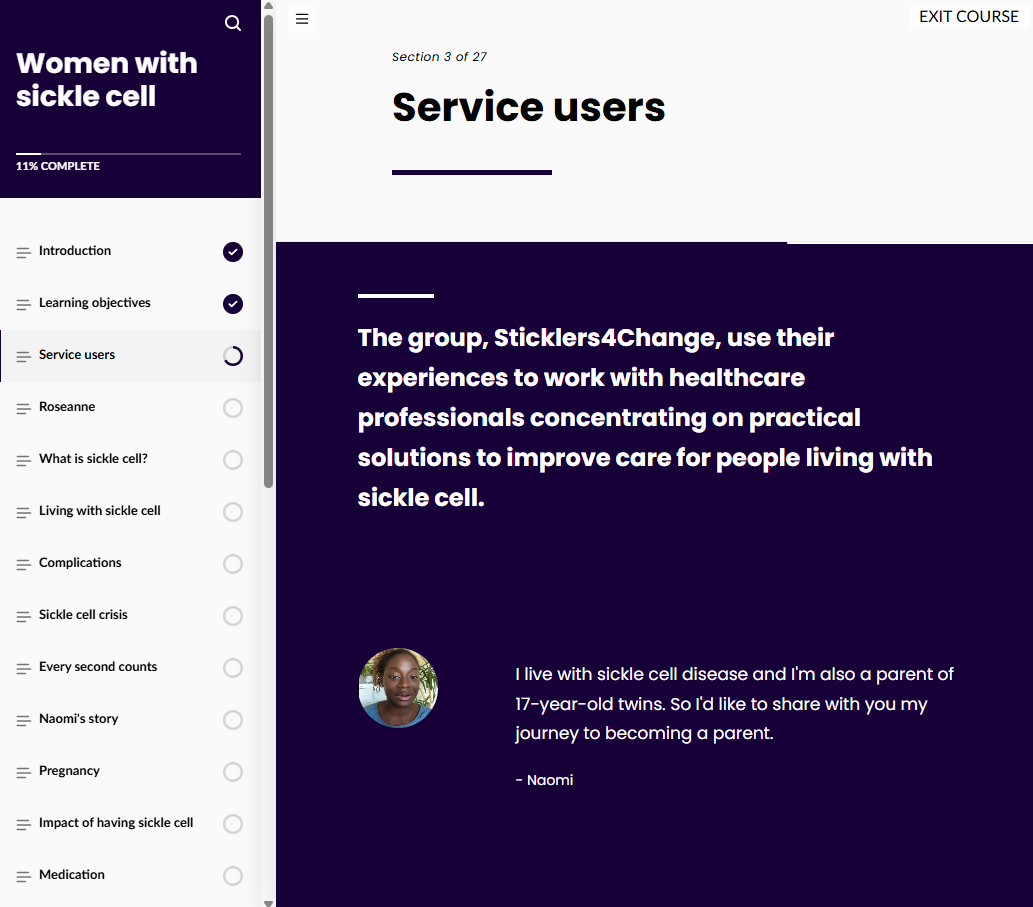Click the lines icon beside Naomi's story
The image size is (1033, 907).
tap(24, 721)
